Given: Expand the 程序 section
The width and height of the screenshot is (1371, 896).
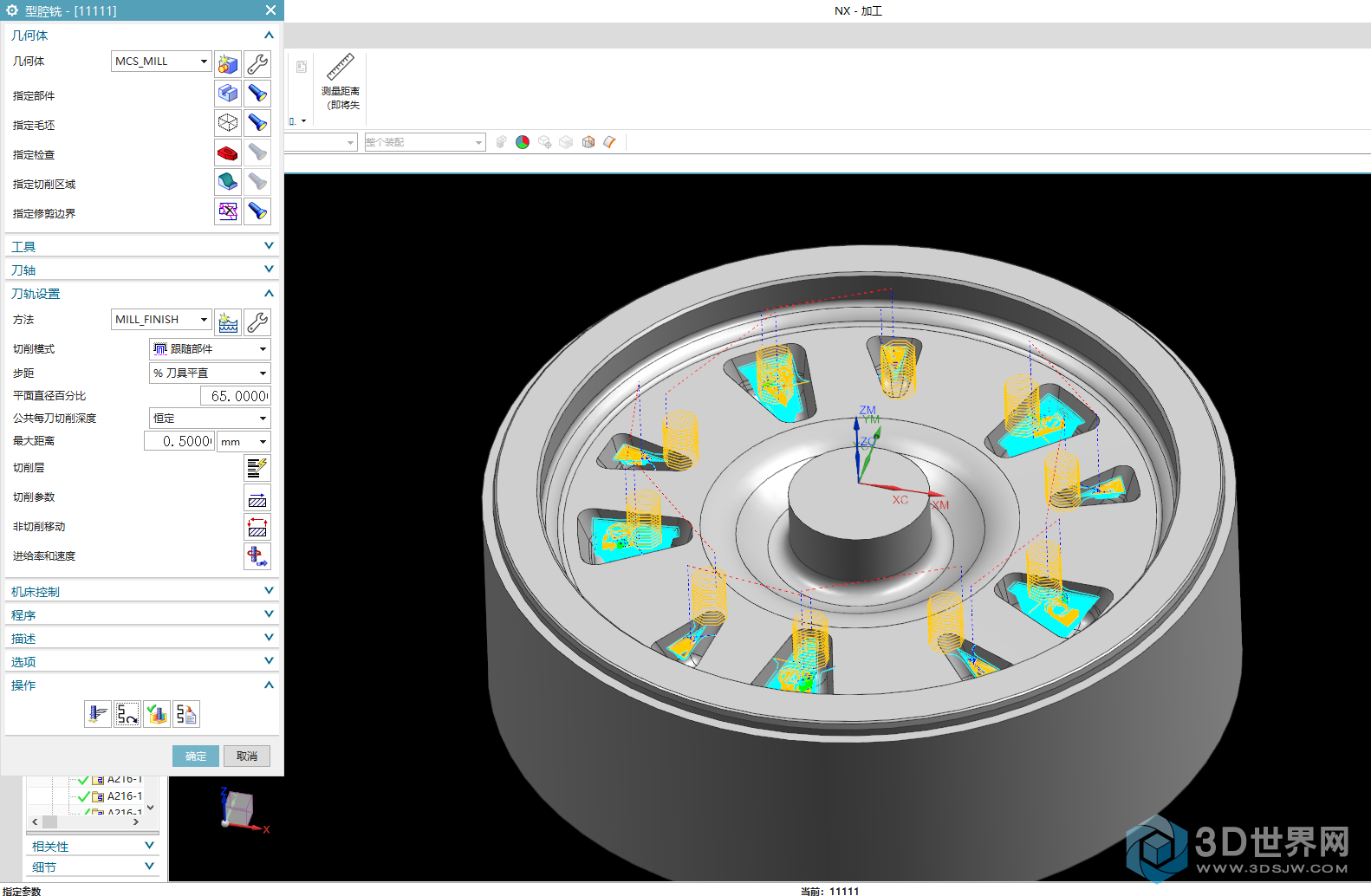Looking at the screenshot, I should pyautogui.click(x=141, y=615).
